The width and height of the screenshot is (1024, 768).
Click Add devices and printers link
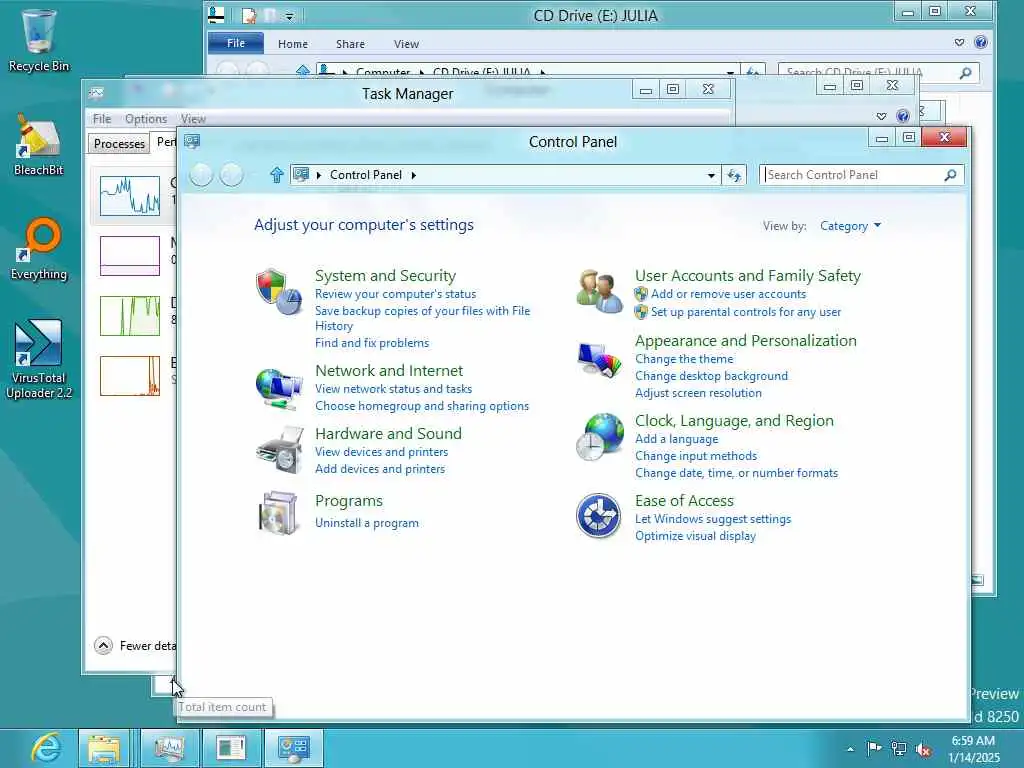click(x=379, y=469)
